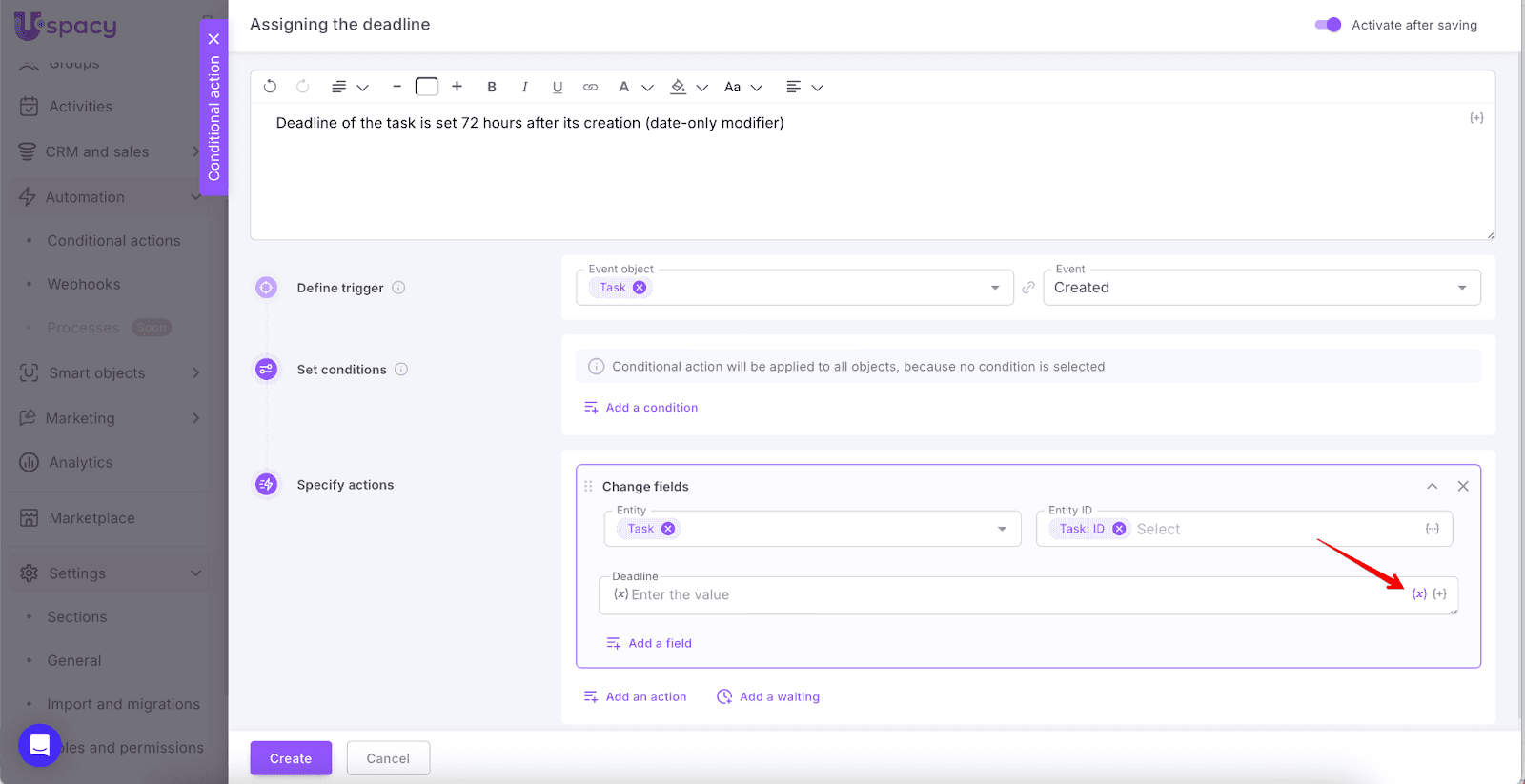Screen dimensions: 1525x784
Task: Remove the Change fields action with X
Action: (1463, 486)
